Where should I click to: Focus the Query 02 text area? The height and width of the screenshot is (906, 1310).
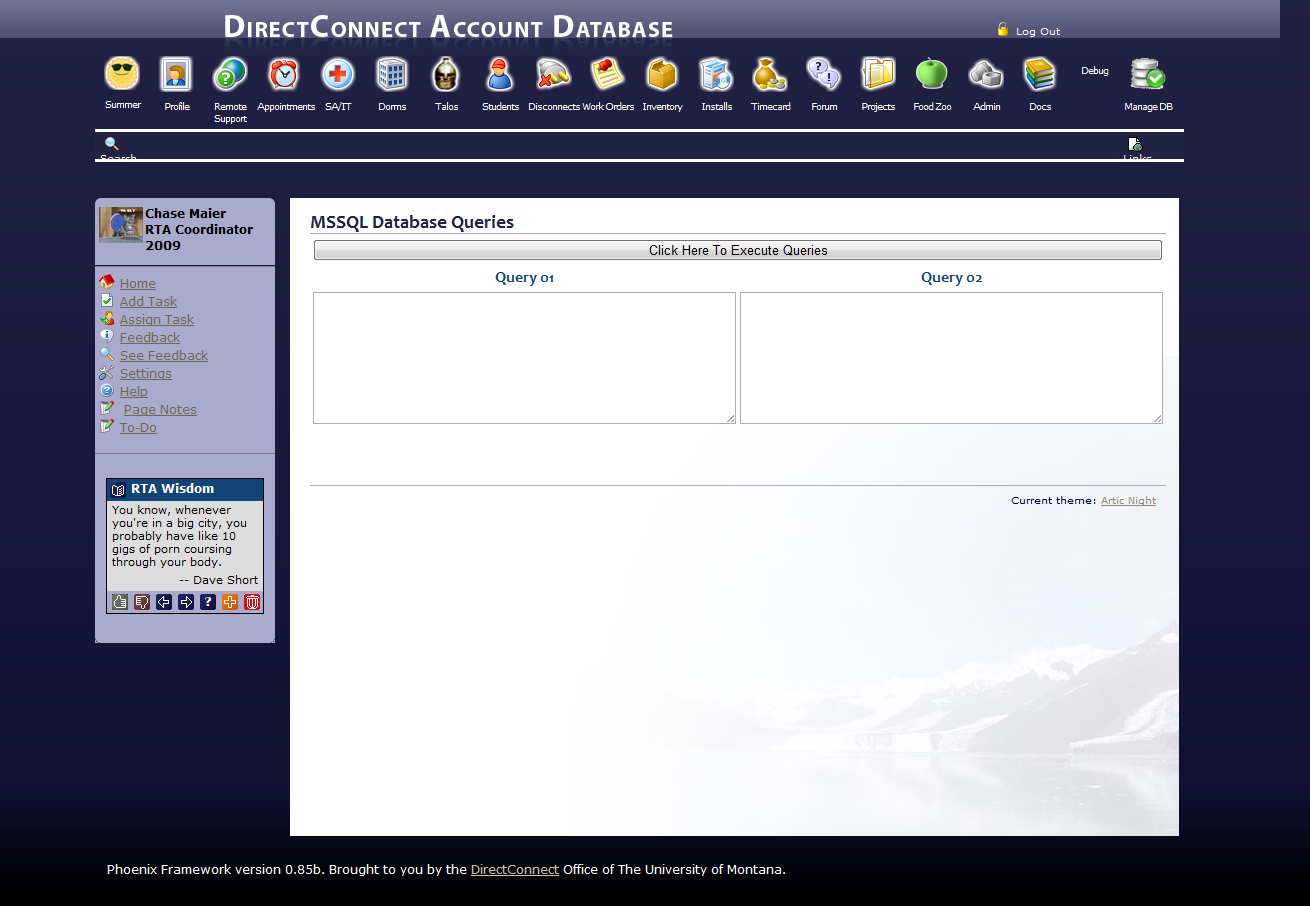pos(951,358)
